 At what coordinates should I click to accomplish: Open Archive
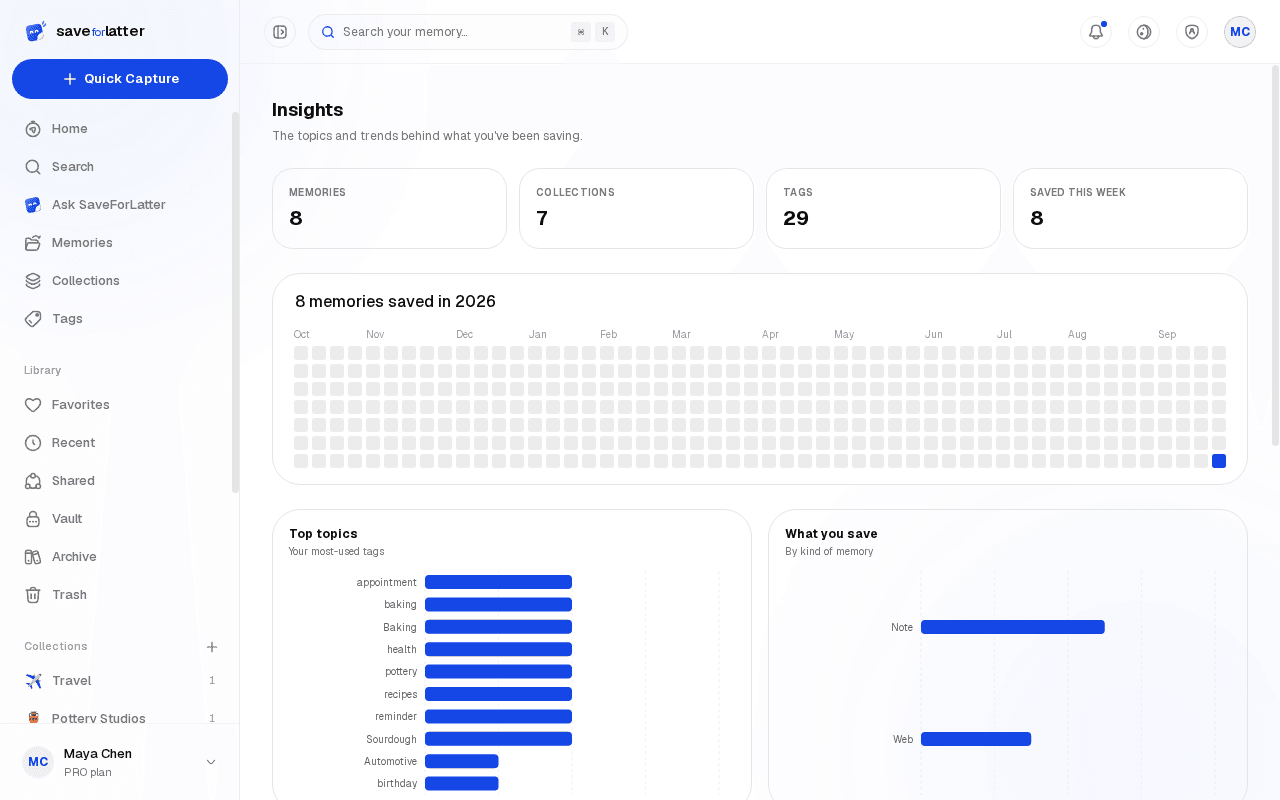tap(120, 557)
